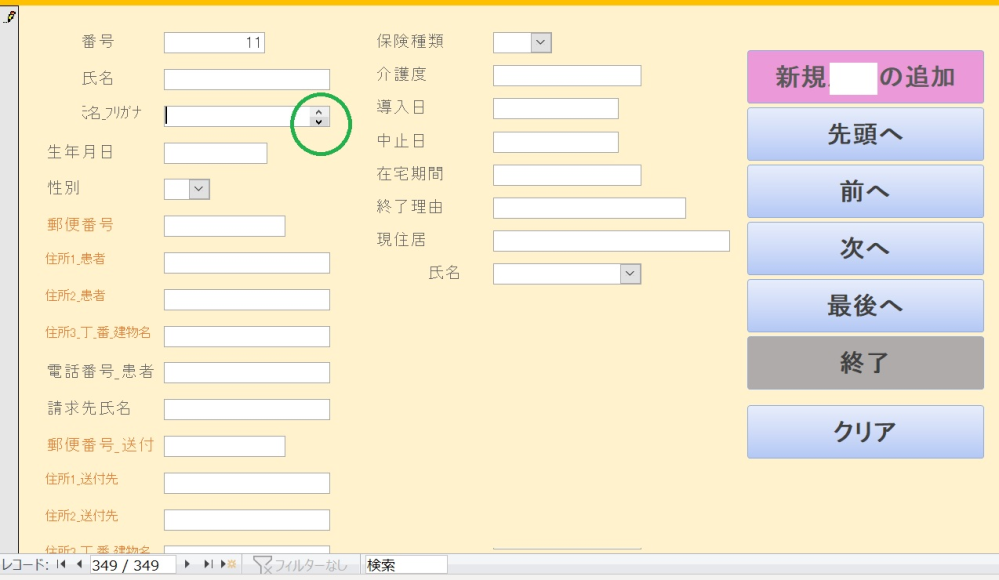
Task: Click into the 氏名 text field on the left
Action: pyautogui.click(x=247, y=80)
